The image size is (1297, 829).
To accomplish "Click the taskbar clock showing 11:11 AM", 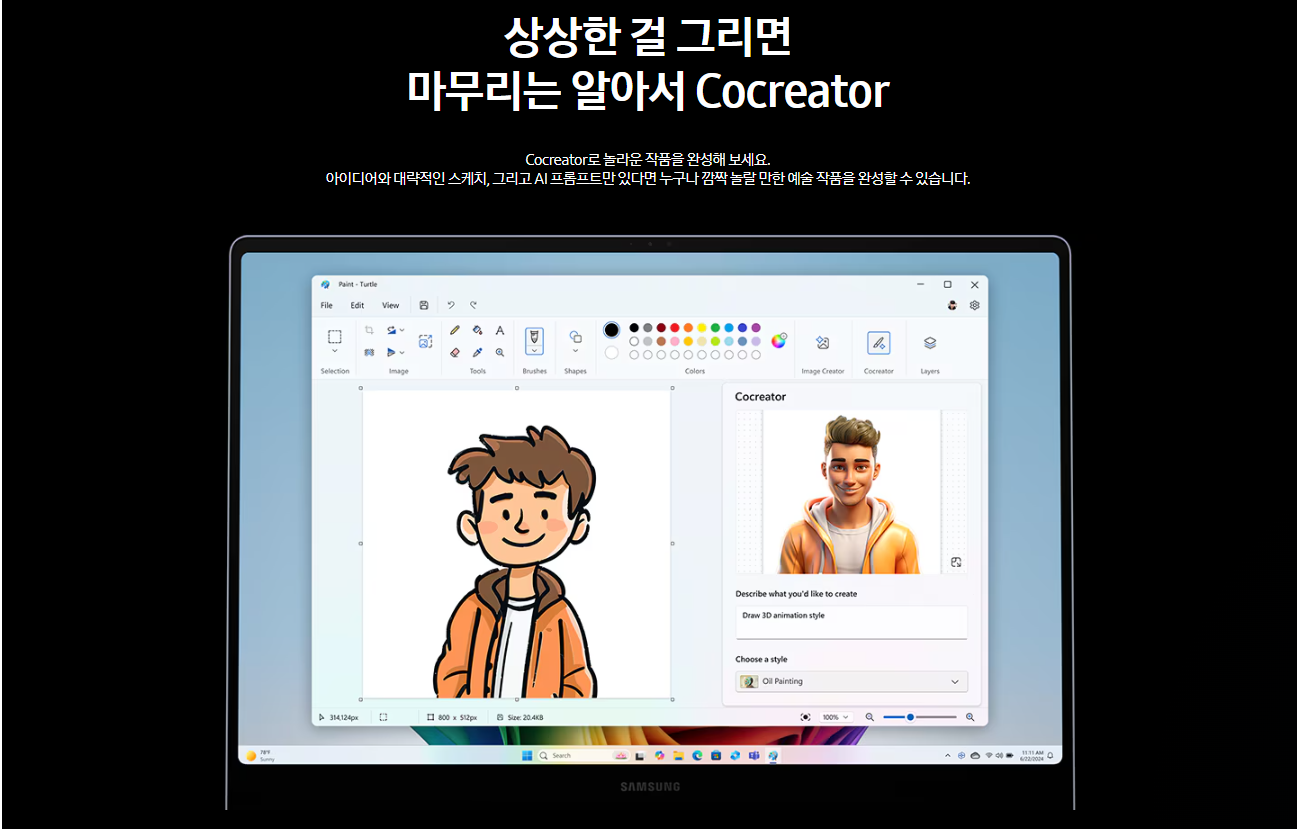I will tap(1033, 755).
